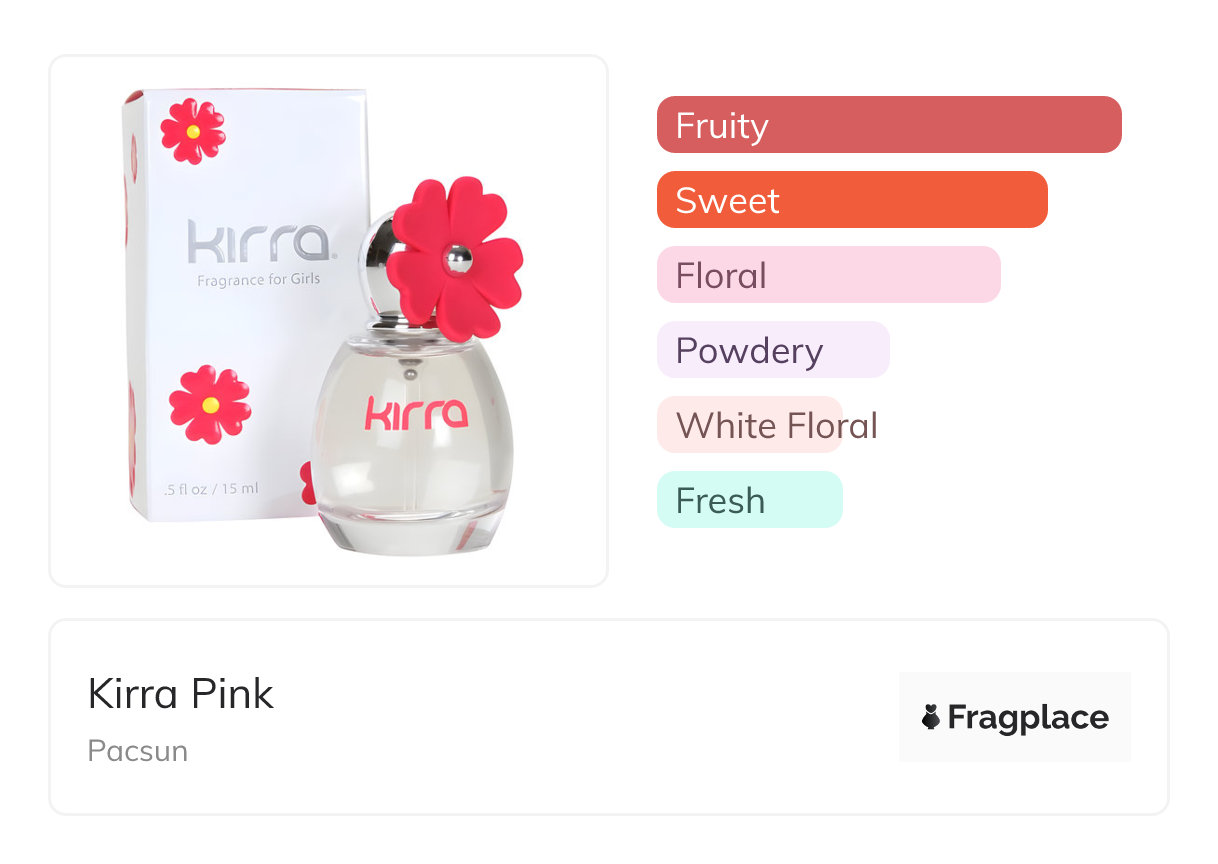Choose the Floral accord bar
The width and height of the screenshot is (1218, 864).
(828, 275)
